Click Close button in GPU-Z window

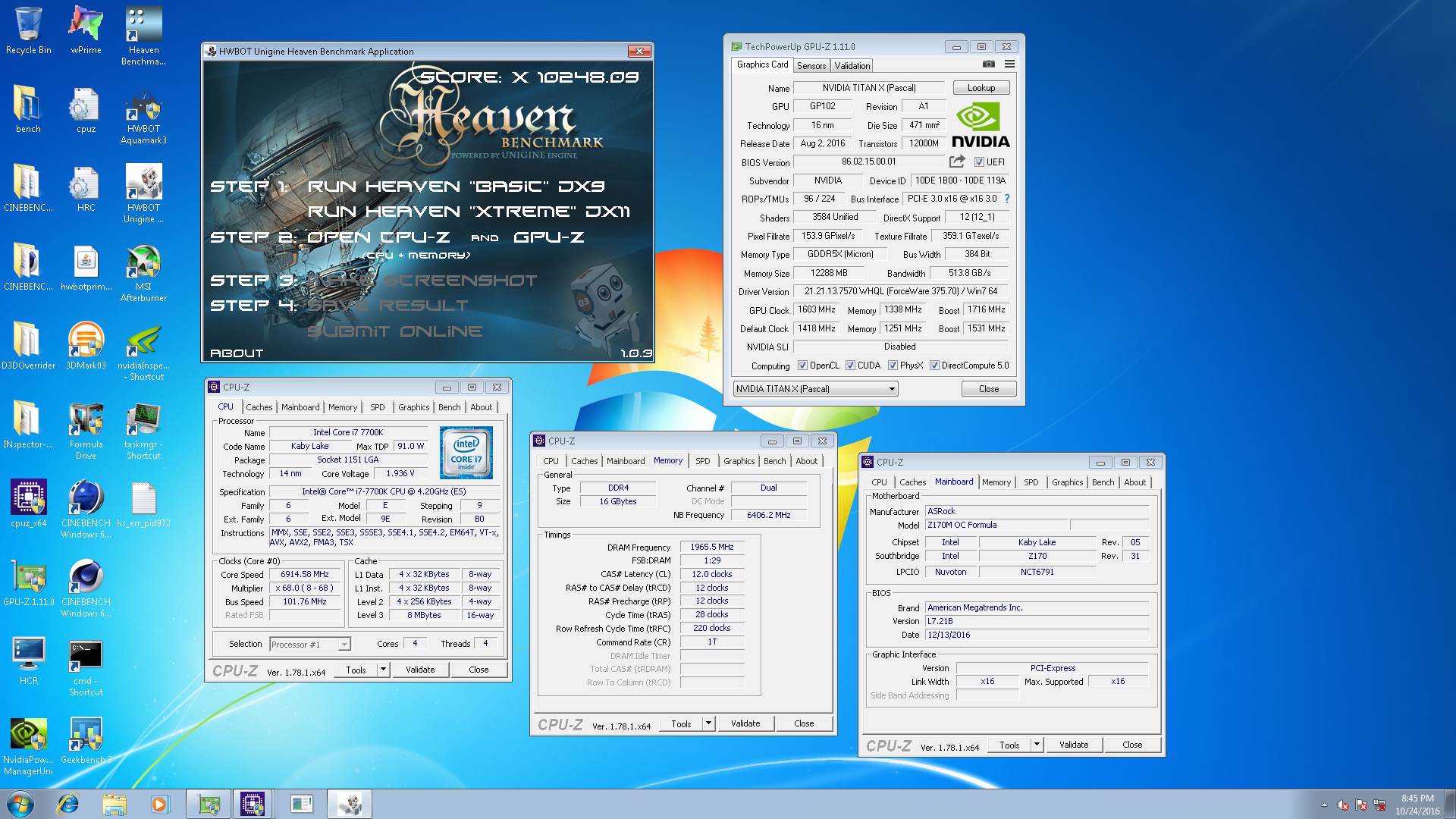tap(989, 389)
